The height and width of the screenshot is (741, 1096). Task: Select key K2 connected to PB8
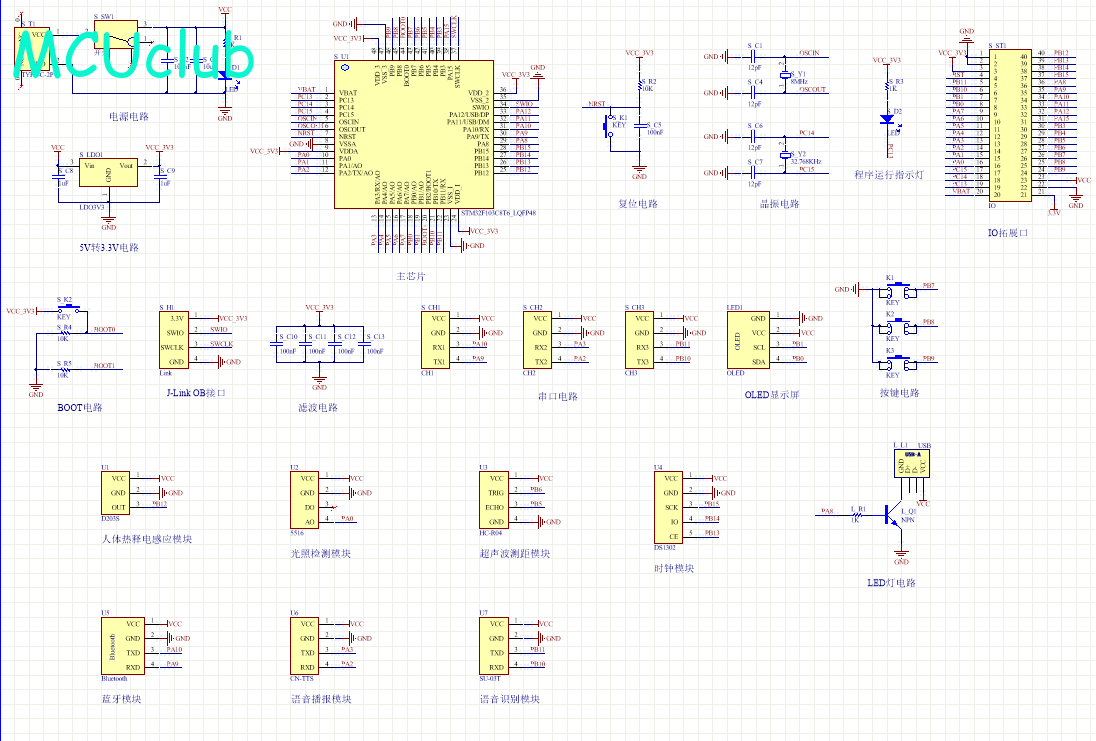point(898,326)
